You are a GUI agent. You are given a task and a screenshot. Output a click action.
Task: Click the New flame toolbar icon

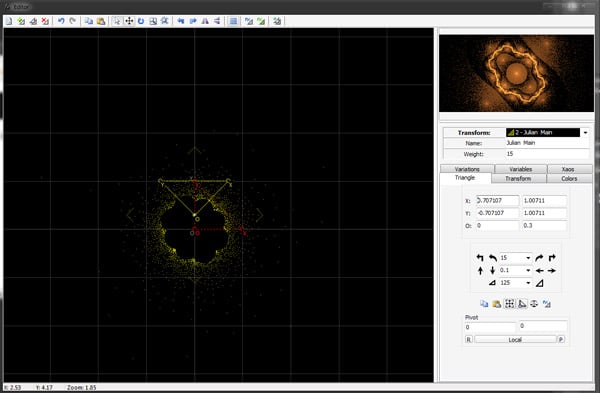[9, 21]
